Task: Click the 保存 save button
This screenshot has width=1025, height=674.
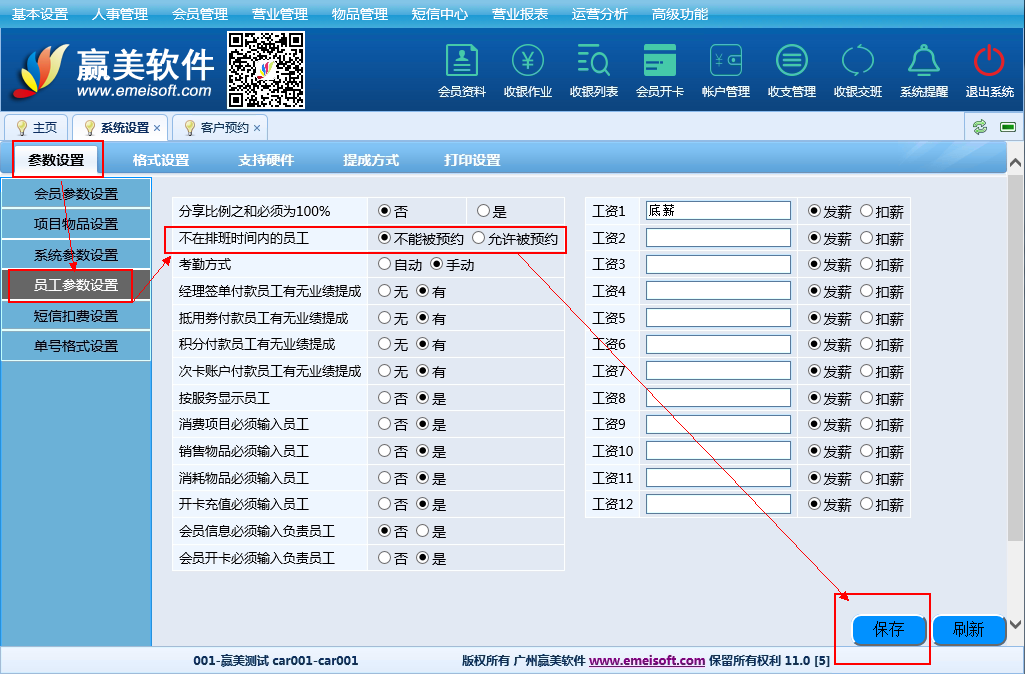Action: [x=888, y=630]
